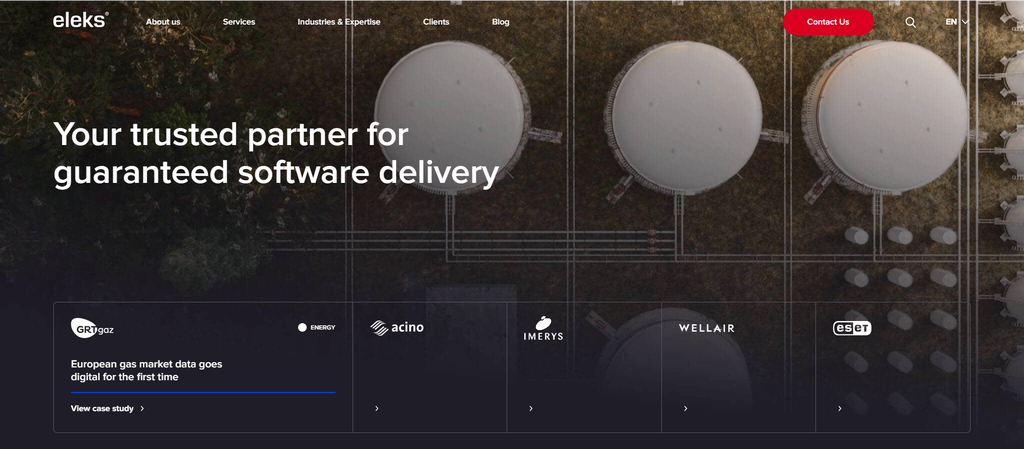The width and height of the screenshot is (1024, 449).
Task: Open Industries & Expertise menu
Action: (x=339, y=22)
